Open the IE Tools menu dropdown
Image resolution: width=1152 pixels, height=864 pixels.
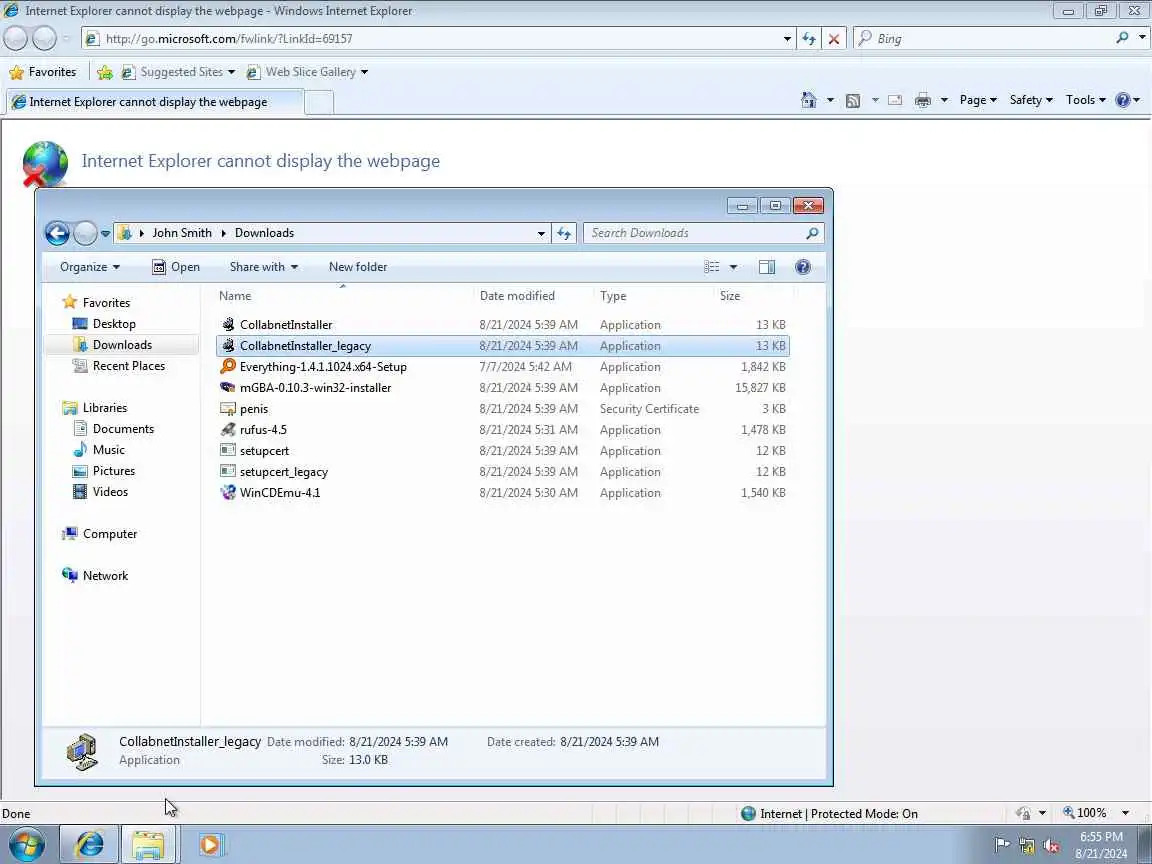tap(1086, 100)
